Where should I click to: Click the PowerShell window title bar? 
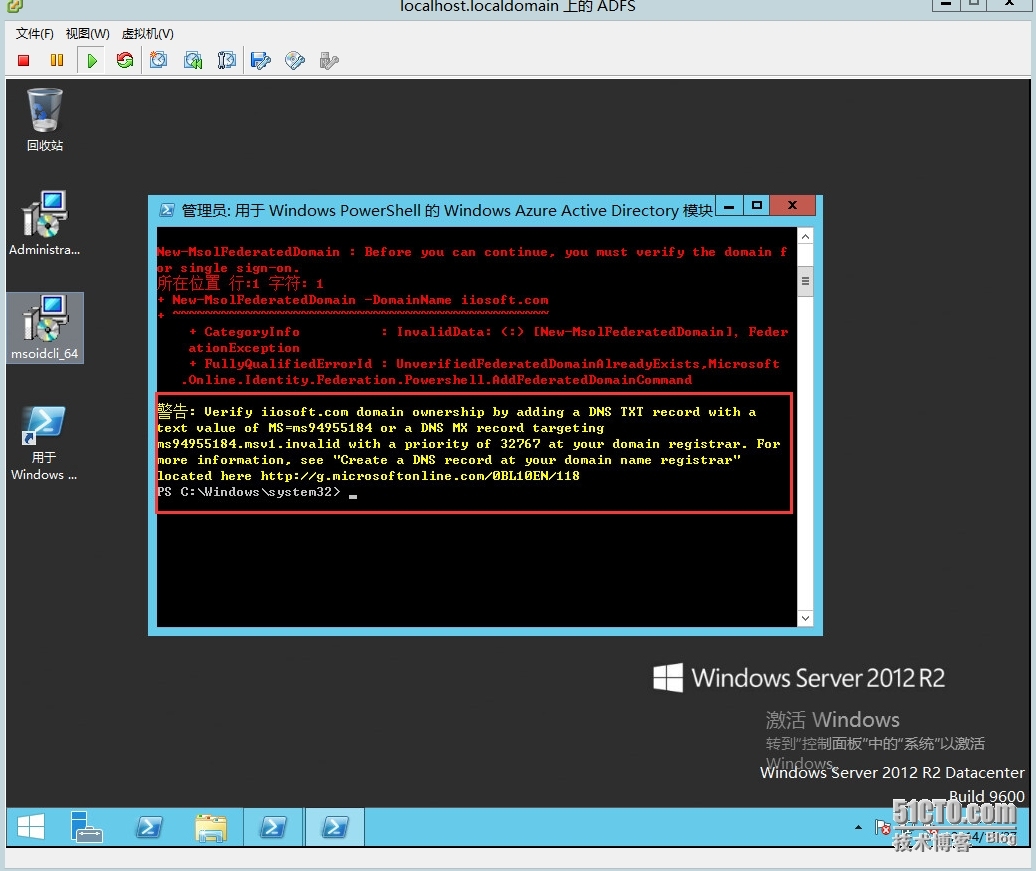[436, 210]
